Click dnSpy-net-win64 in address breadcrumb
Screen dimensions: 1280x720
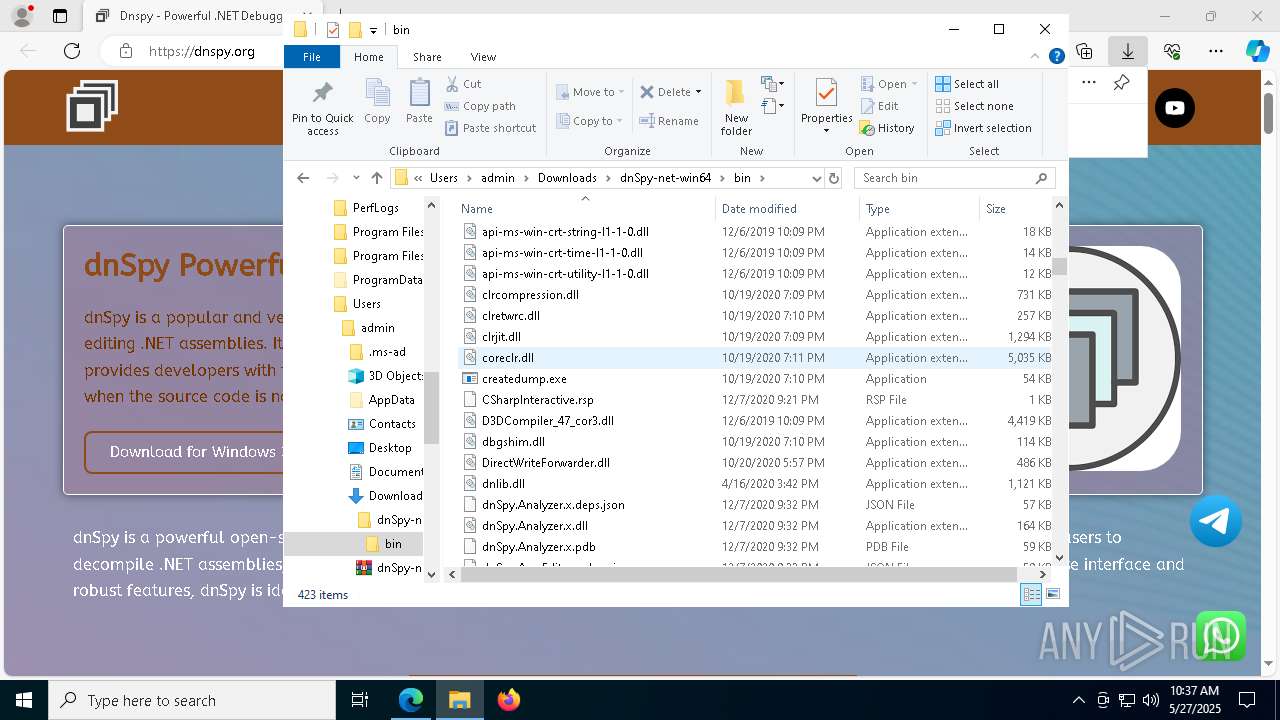pyautogui.click(x=665, y=178)
